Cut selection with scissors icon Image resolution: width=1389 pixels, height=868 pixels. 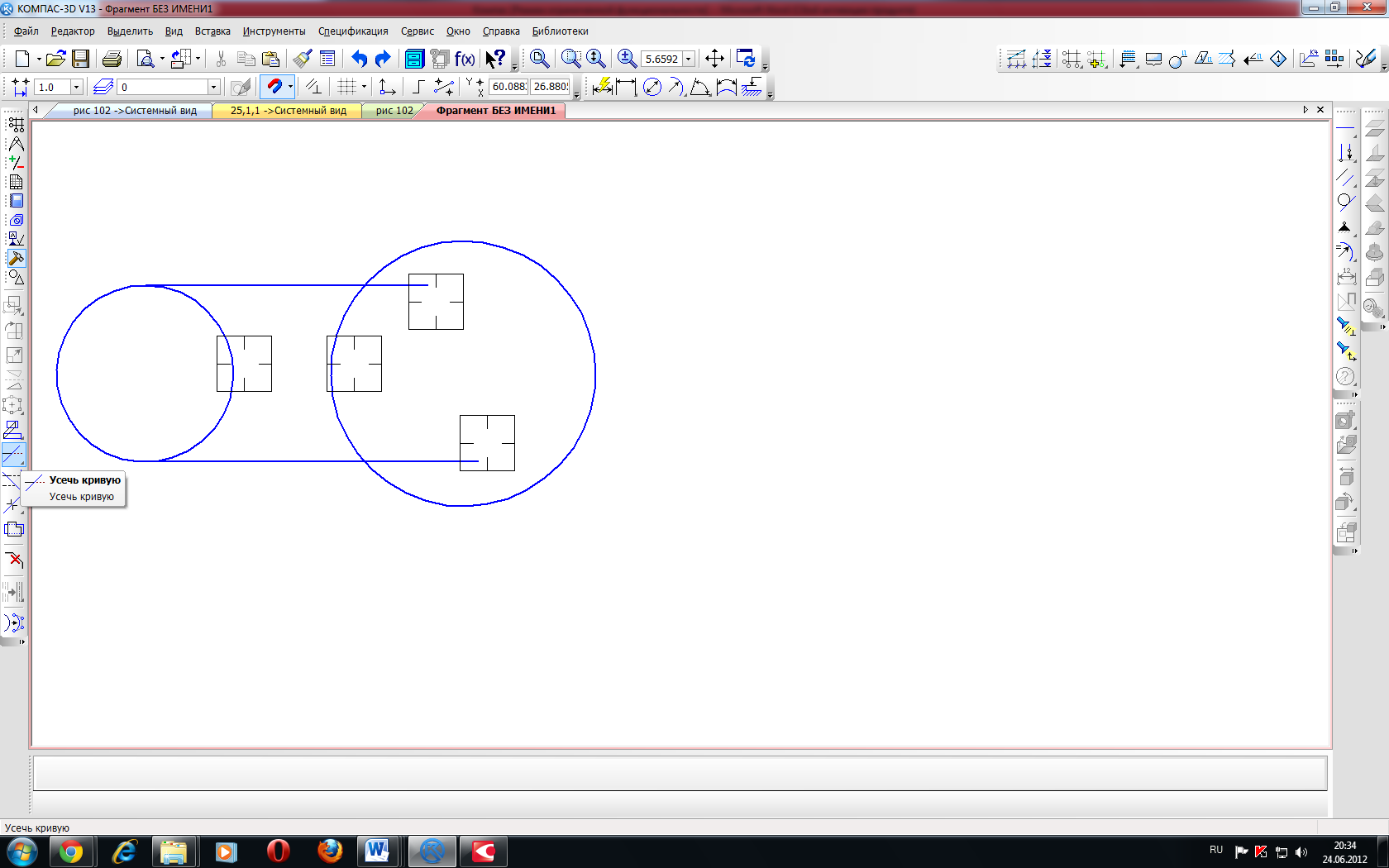[x=221, y=59]
